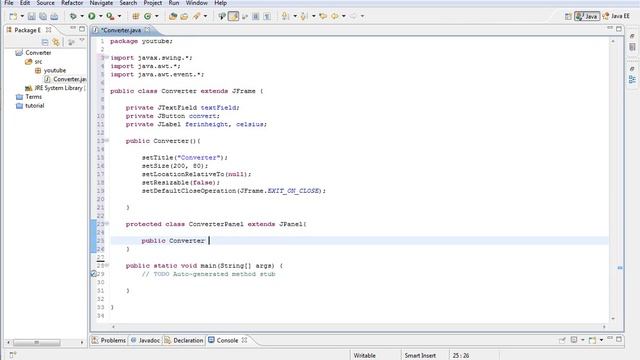Select the src folder in tree
The image size is (640, 360).
coord(33,62)
